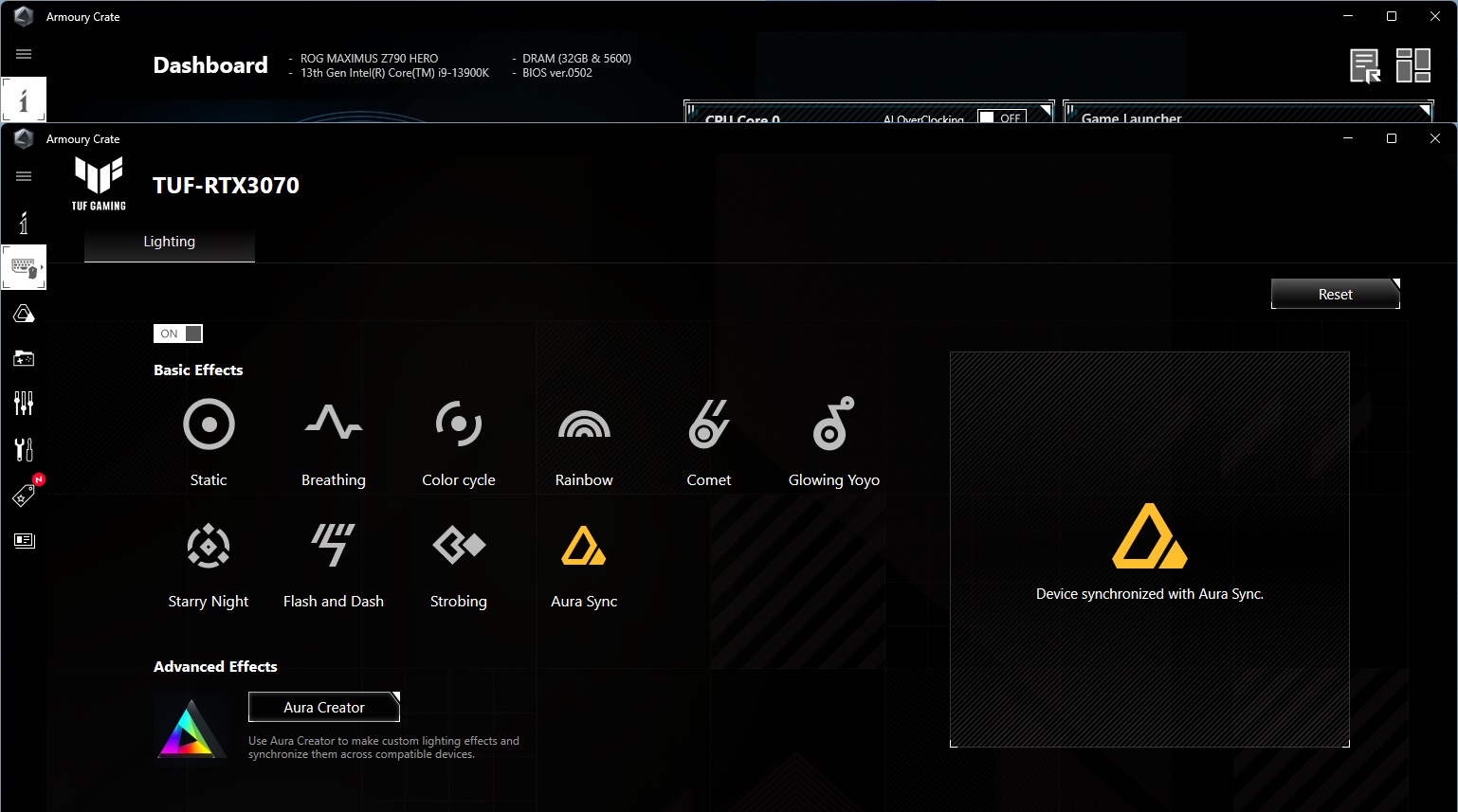Click the Reset button
Viewport: 1458px width, 812px height.
pyautogui.click(x=1336, y=294)
